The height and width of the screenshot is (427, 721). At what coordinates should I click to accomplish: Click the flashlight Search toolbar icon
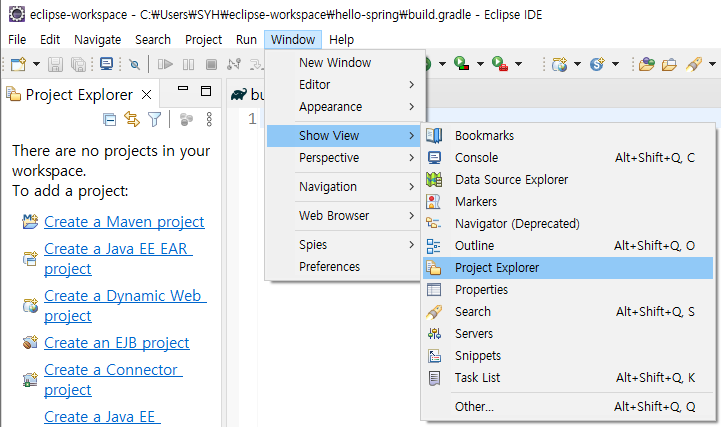(x=694, y=64)
